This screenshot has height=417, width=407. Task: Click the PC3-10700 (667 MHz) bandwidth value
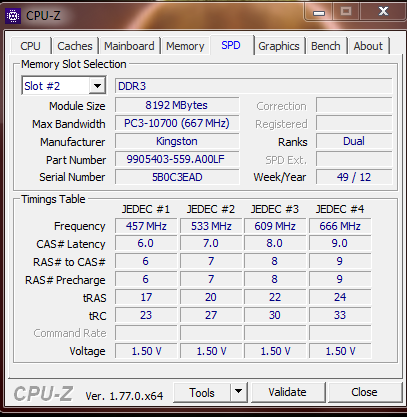pos(177,123)
